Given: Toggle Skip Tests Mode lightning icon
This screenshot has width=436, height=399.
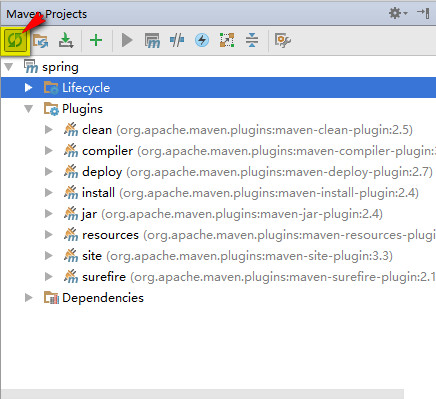Looking at the screenshot, I should coord(202,40).
